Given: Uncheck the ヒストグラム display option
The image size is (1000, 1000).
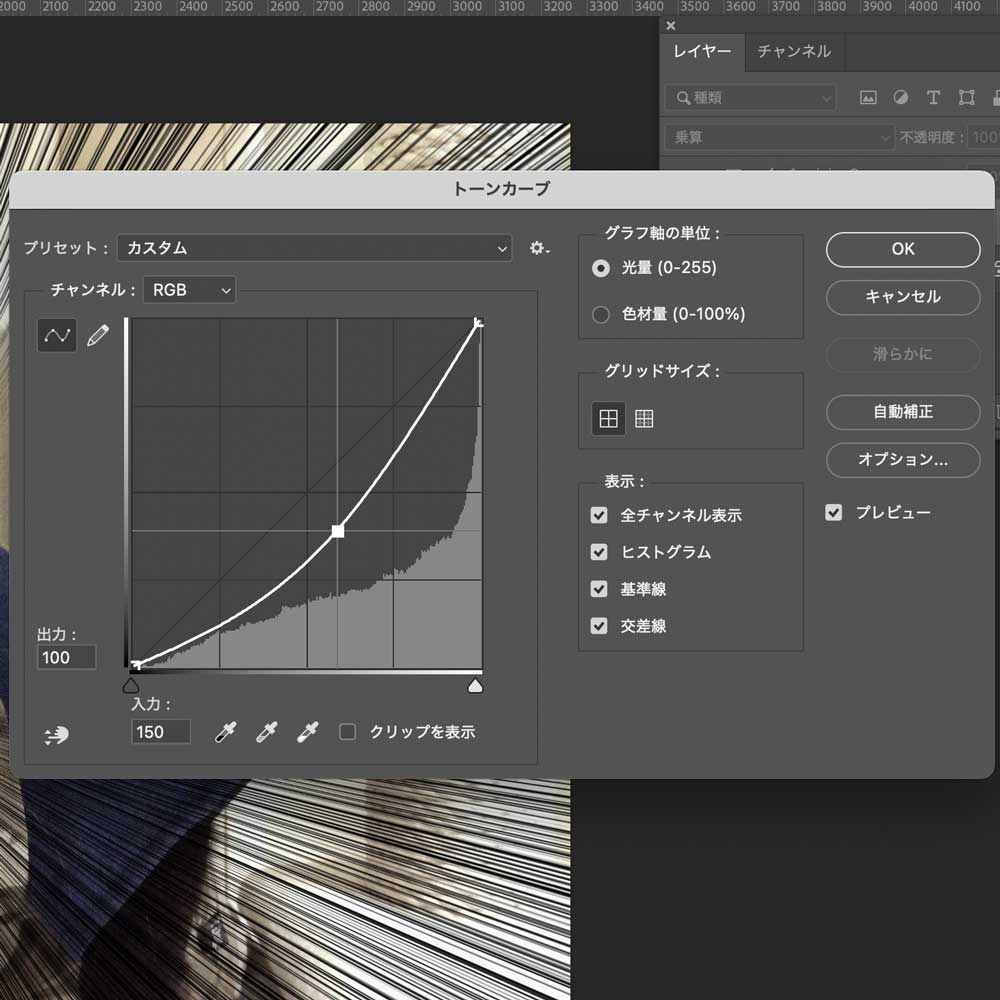Looking at the screenshot, I should pyautogui.click(x=598, y=552).
